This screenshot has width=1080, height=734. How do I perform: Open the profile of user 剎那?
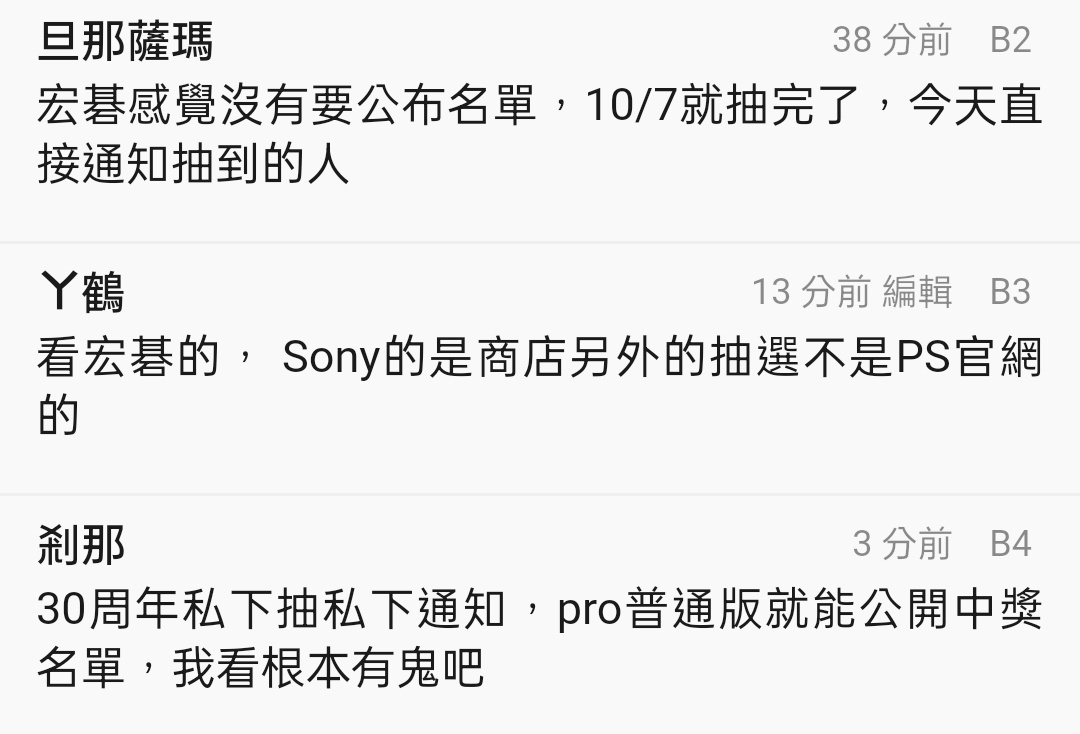click(82, 546)
